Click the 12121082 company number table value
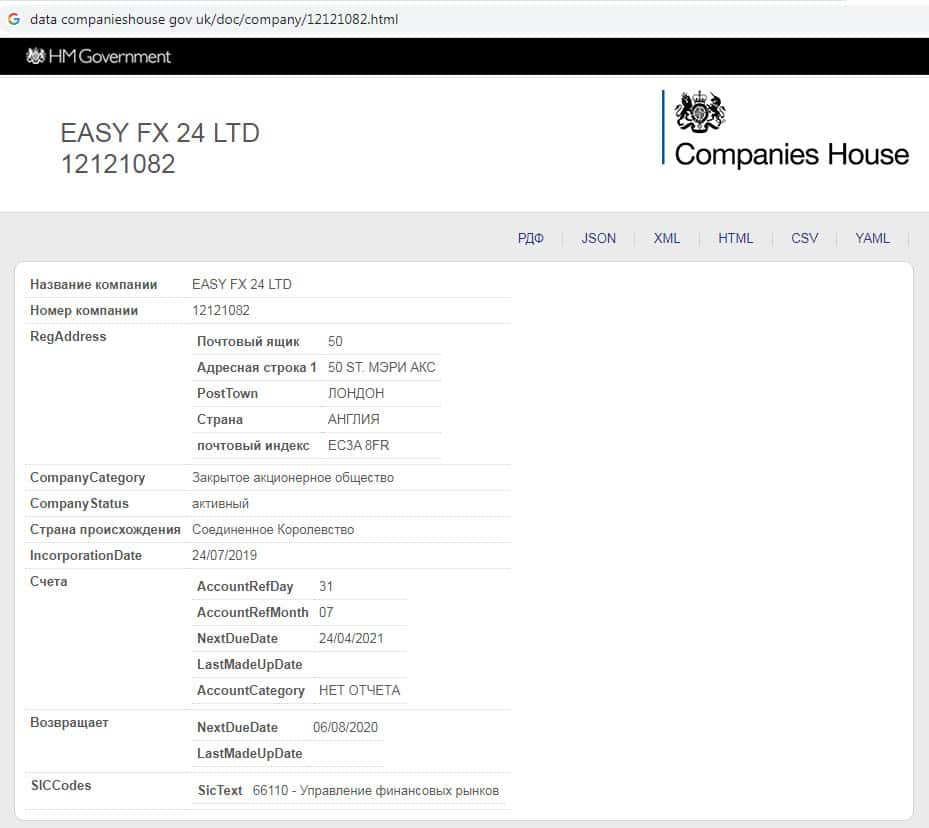The image size is (929, 828). [220, 310]
